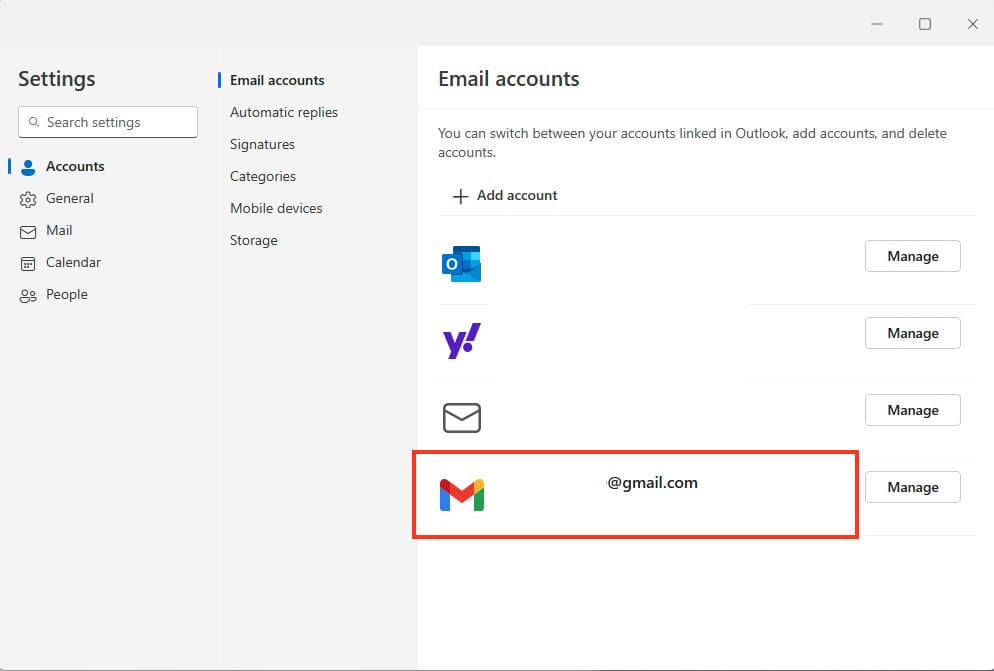994x671 pixels.
Task: Manage the generic envelope mail account
Action: click(x=912, y=410)
